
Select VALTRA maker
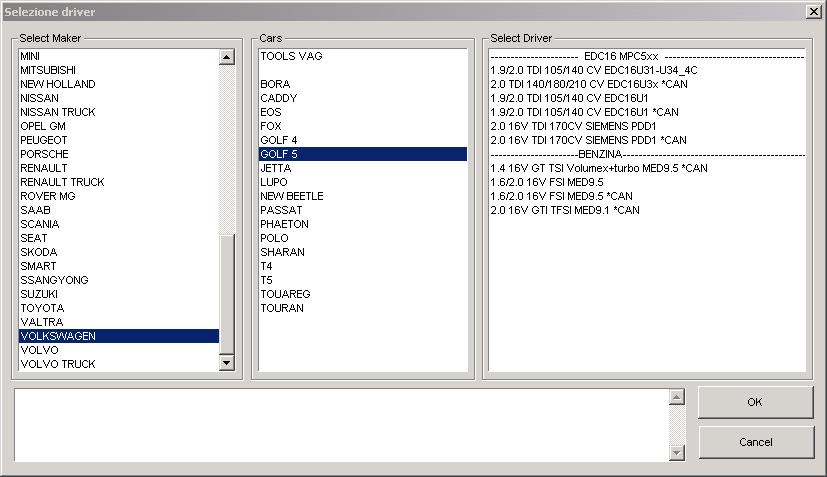click(119, 322)
